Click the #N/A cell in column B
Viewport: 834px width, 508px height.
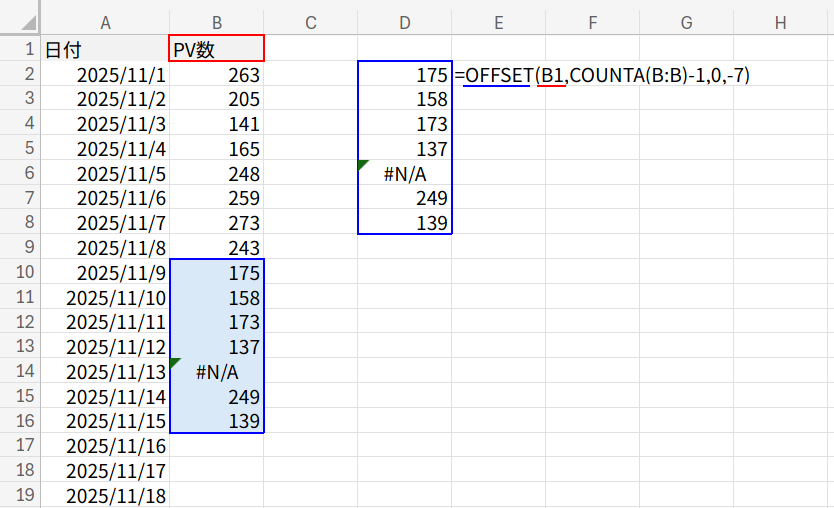click(x=217, y=372)
